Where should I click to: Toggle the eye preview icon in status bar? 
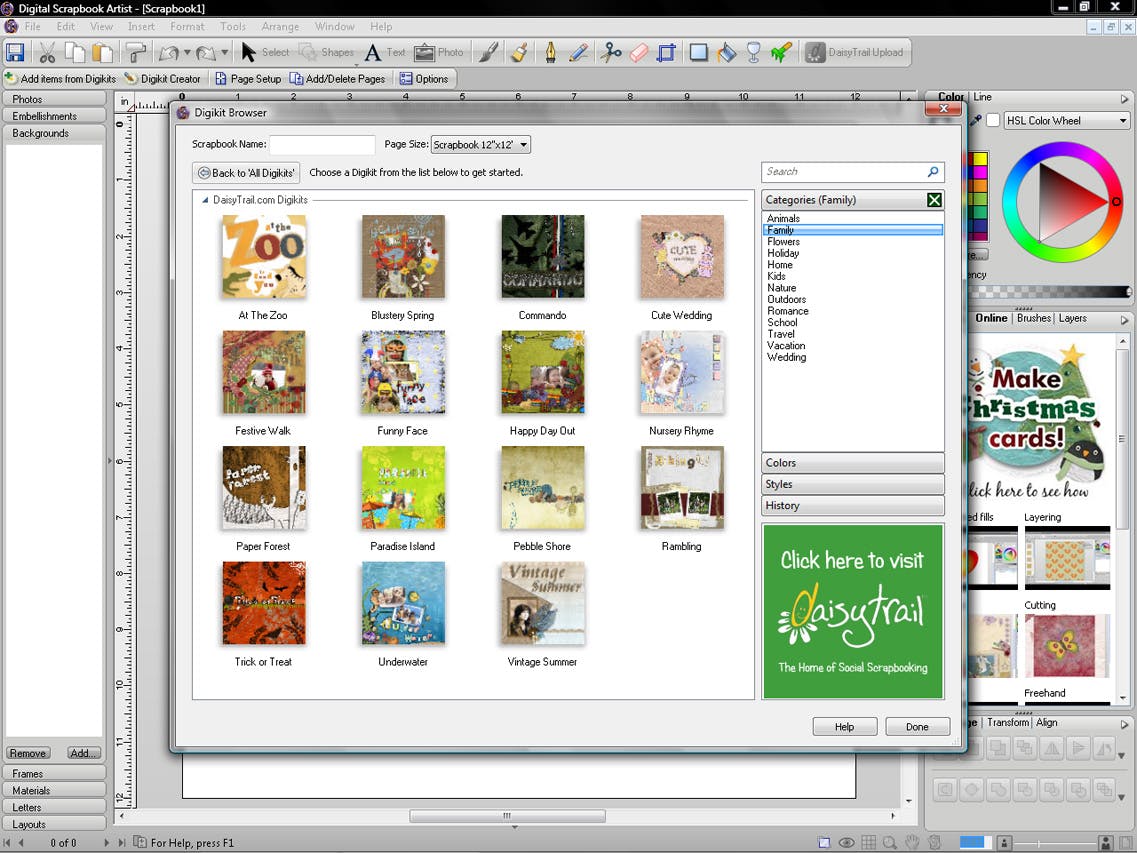[x=845, y=843]
